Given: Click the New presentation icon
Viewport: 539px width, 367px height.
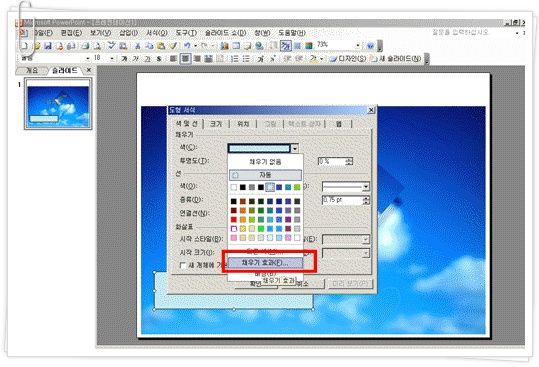Looking at the screenshot, I should coord(25,46).
